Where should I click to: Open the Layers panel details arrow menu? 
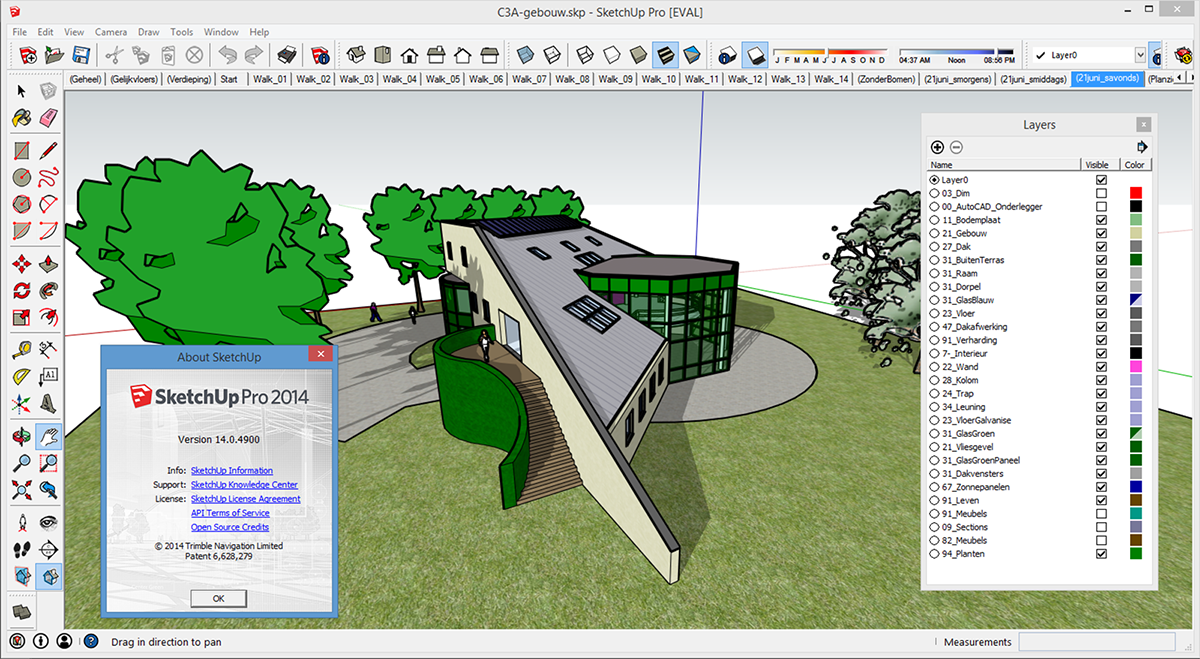pos(1143,147)
